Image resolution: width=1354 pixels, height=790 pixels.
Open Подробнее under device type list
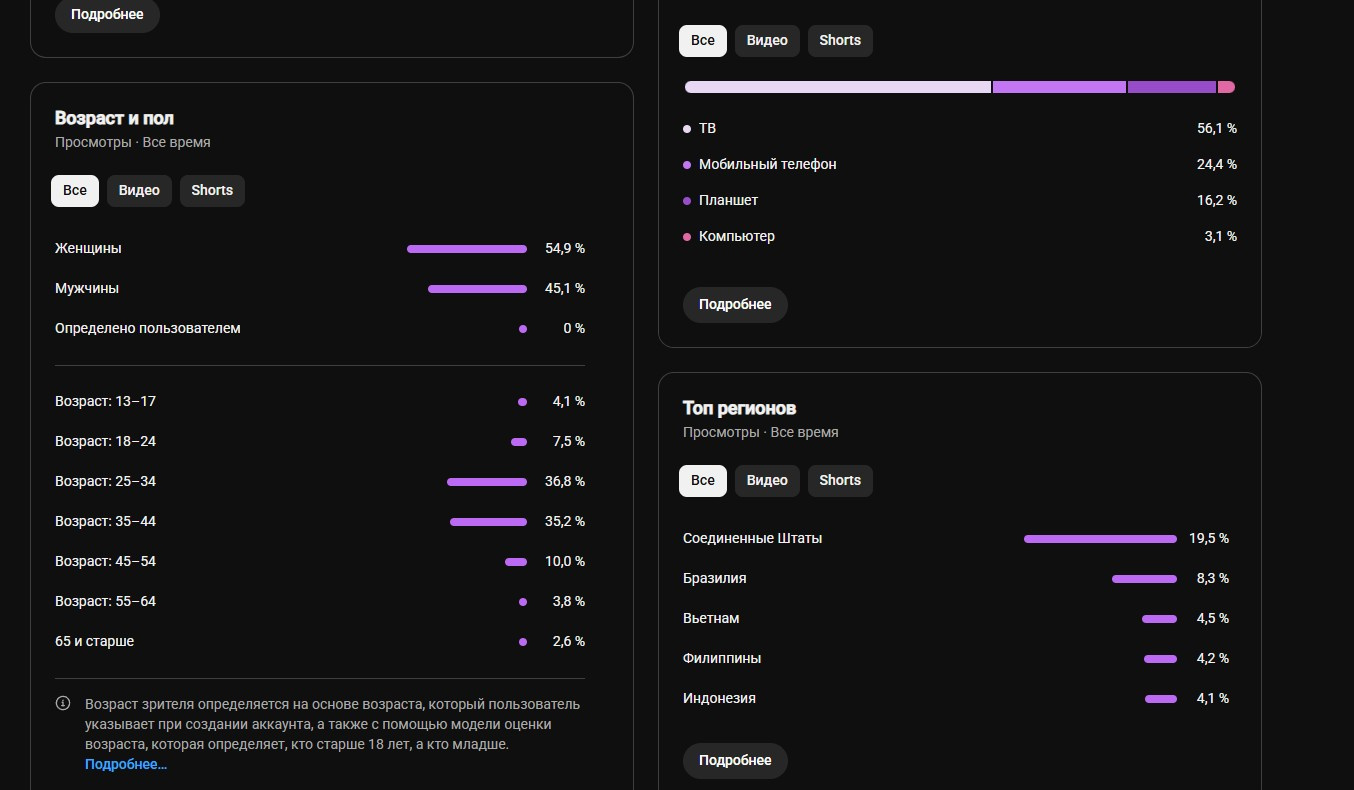[x=735, y=305]
